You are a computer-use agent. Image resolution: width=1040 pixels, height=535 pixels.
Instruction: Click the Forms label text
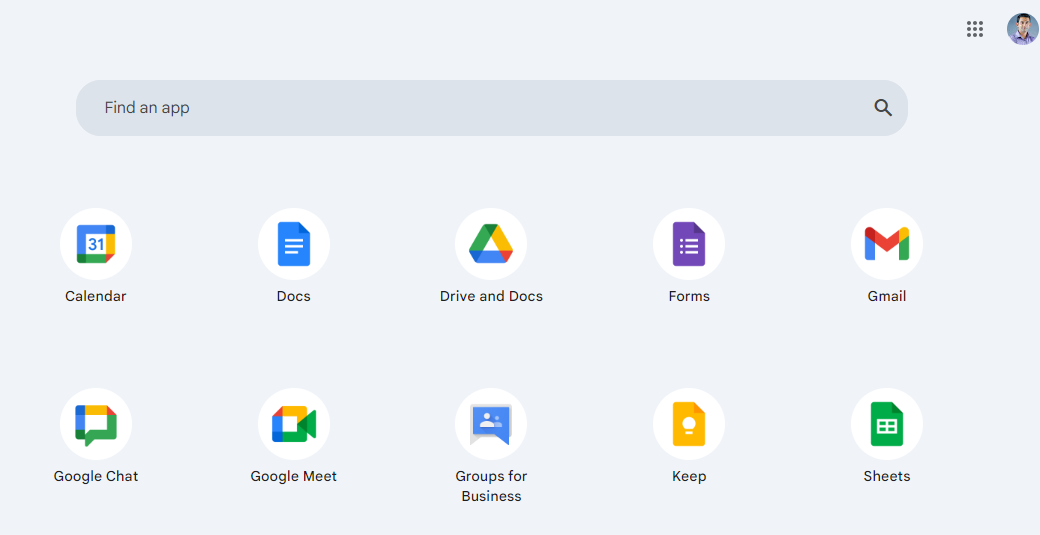pos(689,296)
